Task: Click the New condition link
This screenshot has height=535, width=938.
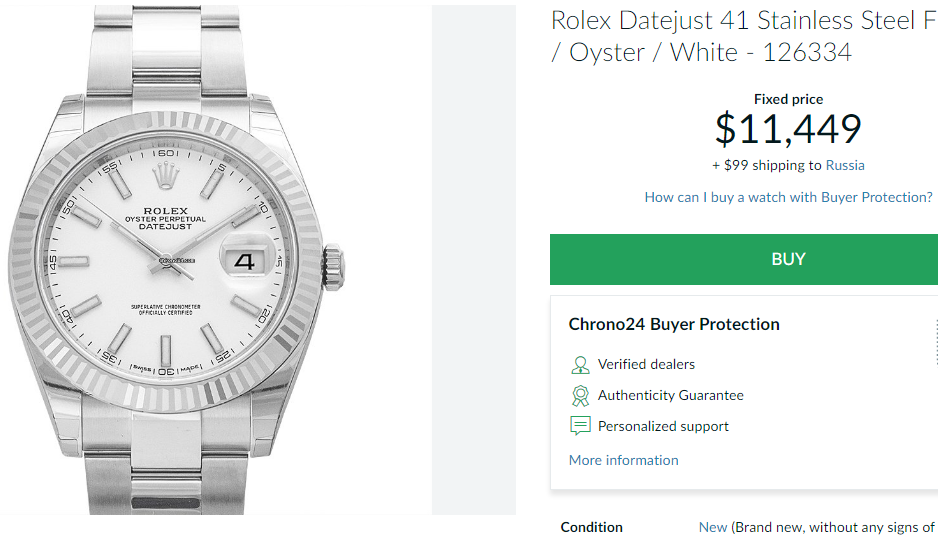Action: (x=713, y=527)
